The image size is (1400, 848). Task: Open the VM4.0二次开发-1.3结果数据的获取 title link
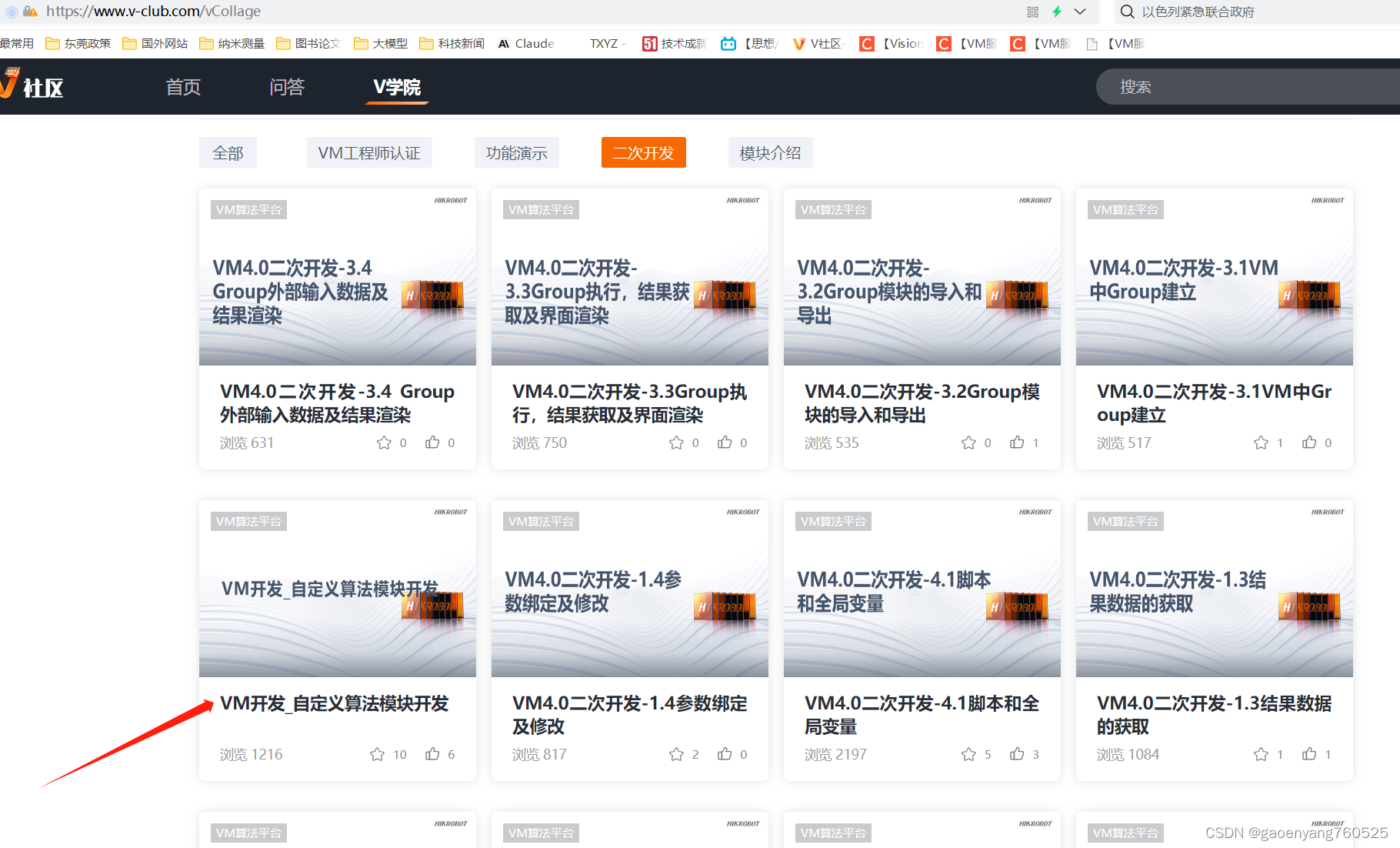[1215, 715]
